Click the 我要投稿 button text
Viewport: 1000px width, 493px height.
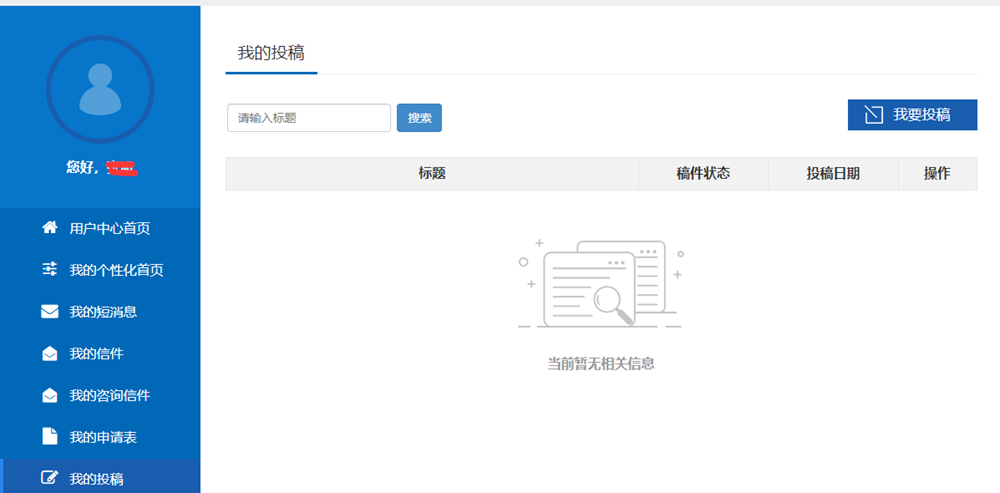click(921, 115)
